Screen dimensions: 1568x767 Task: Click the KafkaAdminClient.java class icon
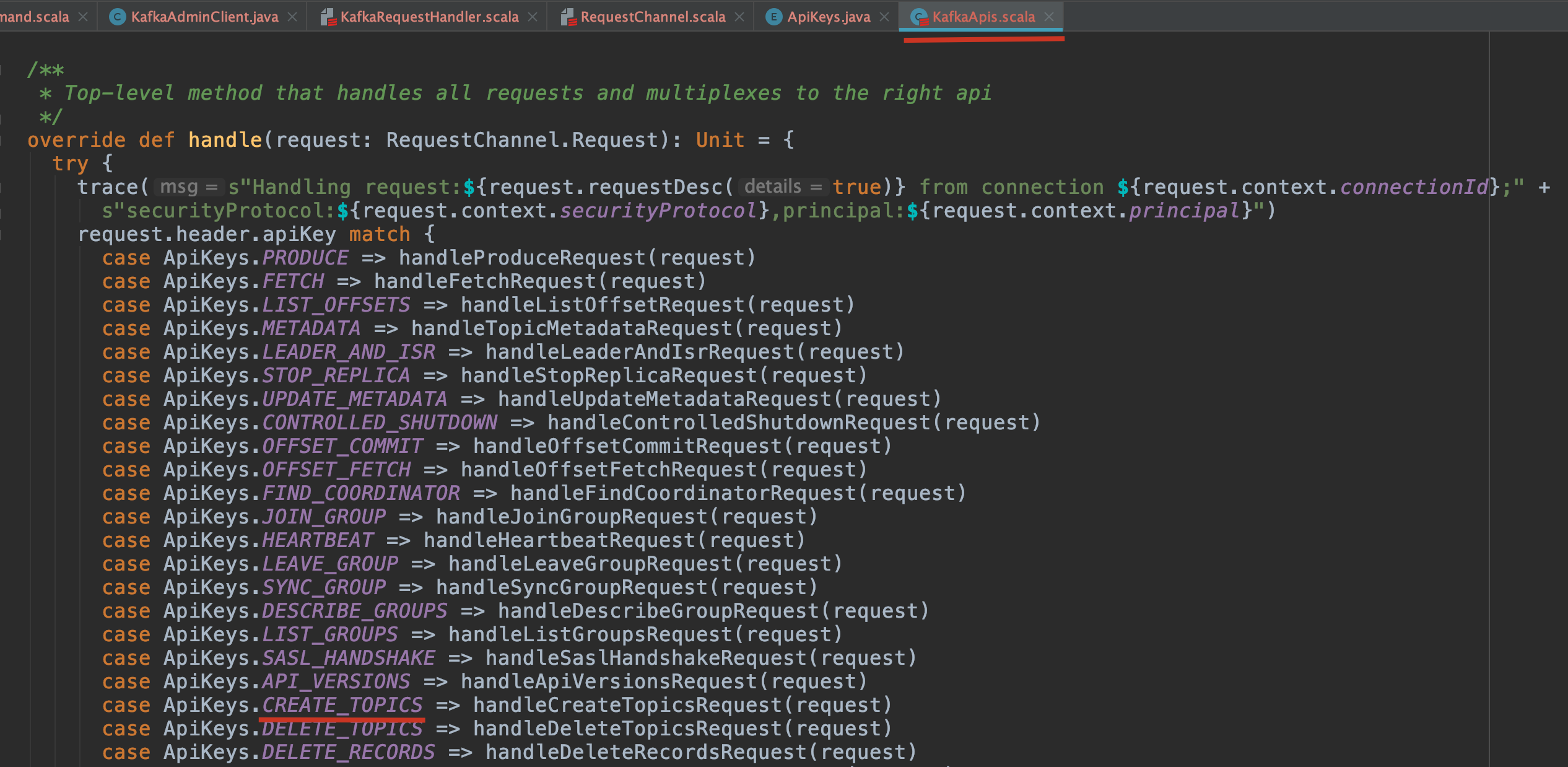coord(116,17)
